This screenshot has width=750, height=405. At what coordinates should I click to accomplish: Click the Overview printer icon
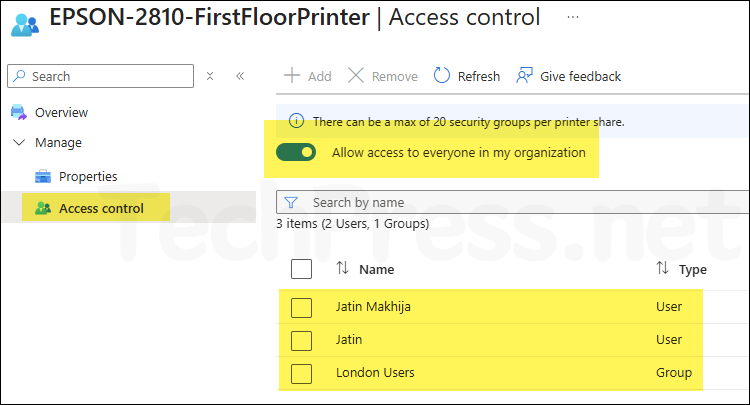point(19,112)
